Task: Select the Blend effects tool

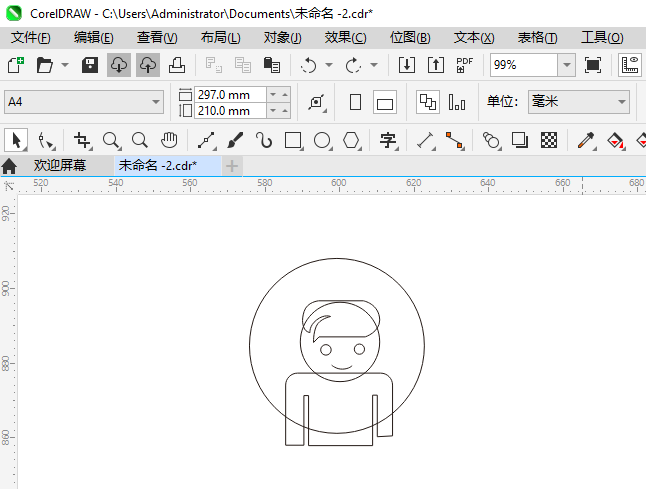Action: (x=492, y=140)
